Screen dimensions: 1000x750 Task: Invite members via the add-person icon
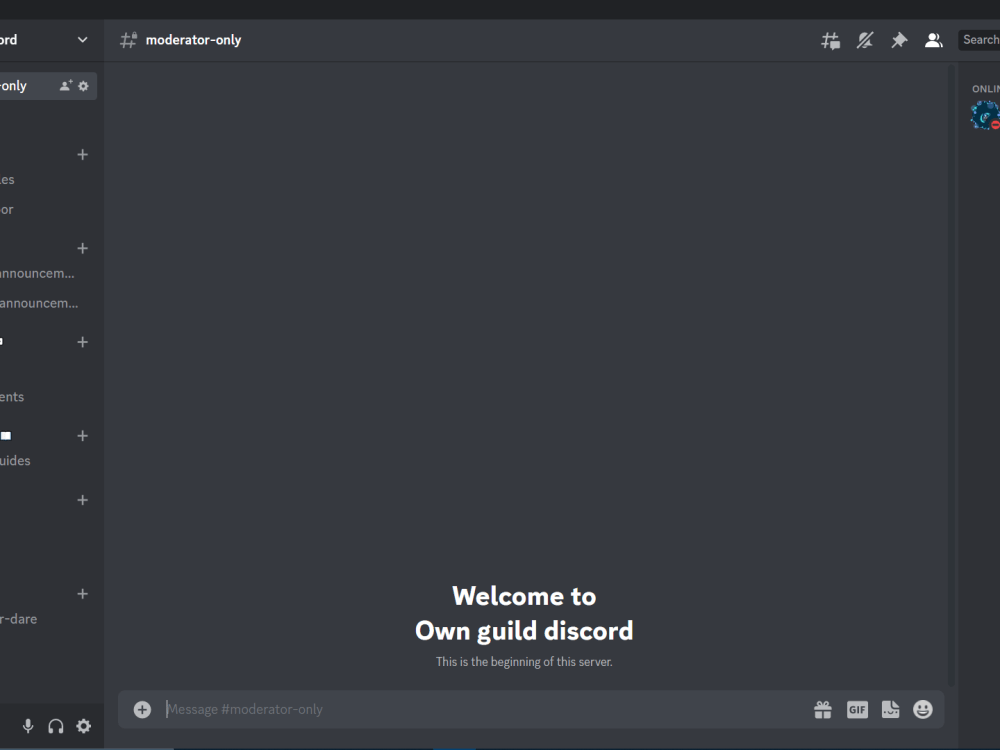click(x=65, y=85)
